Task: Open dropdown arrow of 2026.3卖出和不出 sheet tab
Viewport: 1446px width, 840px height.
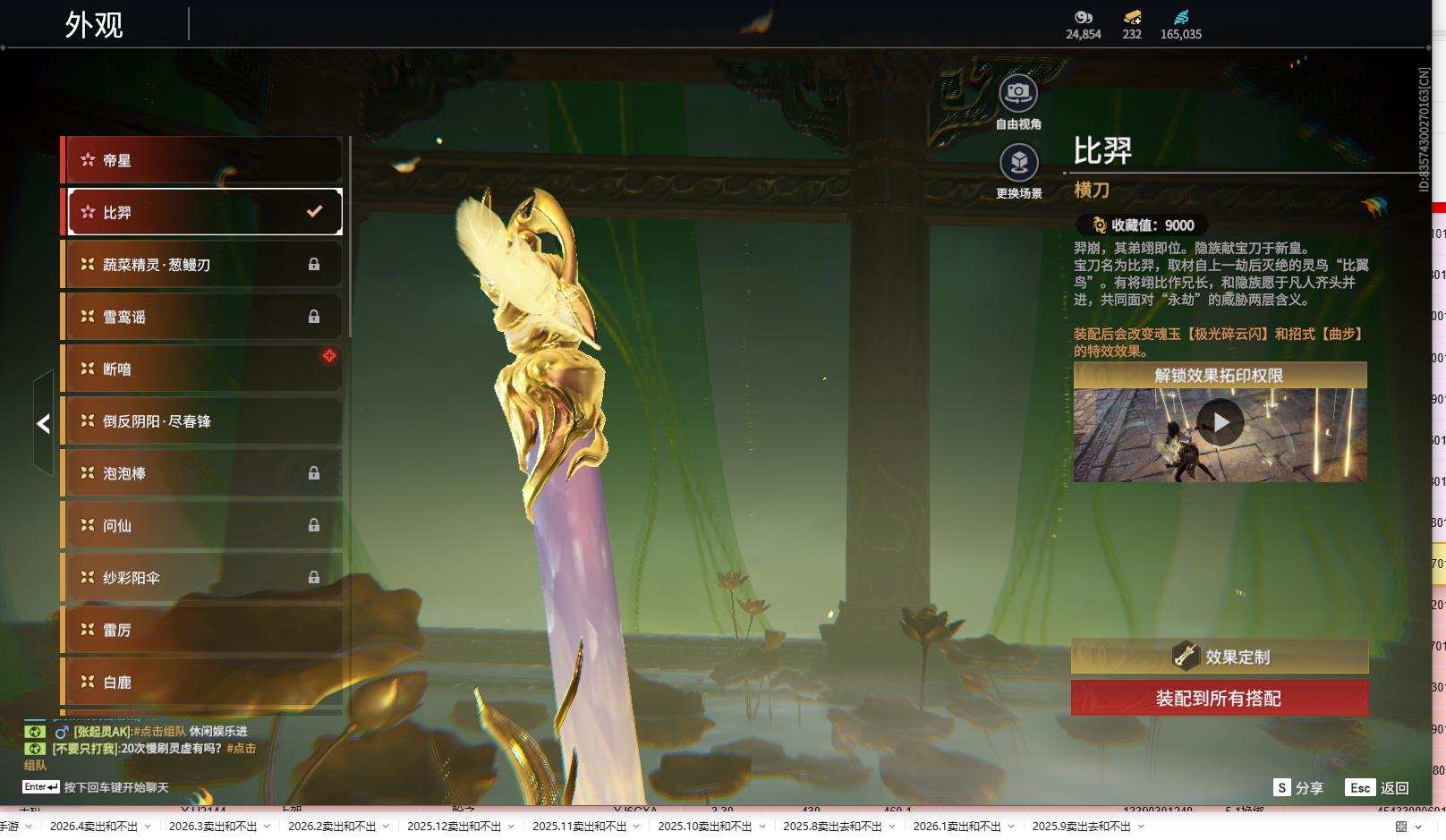Action: tap(267, 827)
